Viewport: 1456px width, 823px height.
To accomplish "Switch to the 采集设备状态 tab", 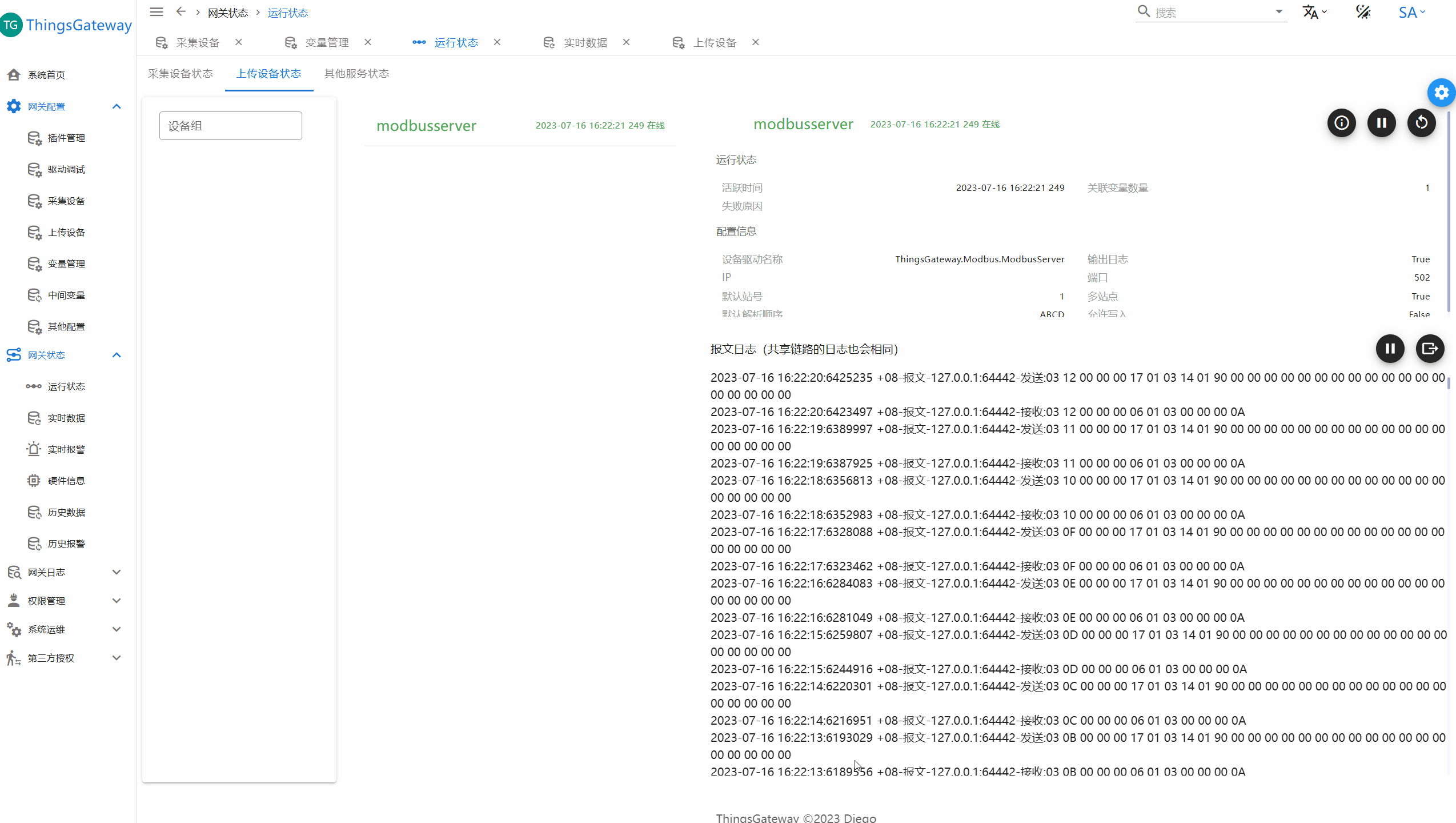I will point(180,73).
